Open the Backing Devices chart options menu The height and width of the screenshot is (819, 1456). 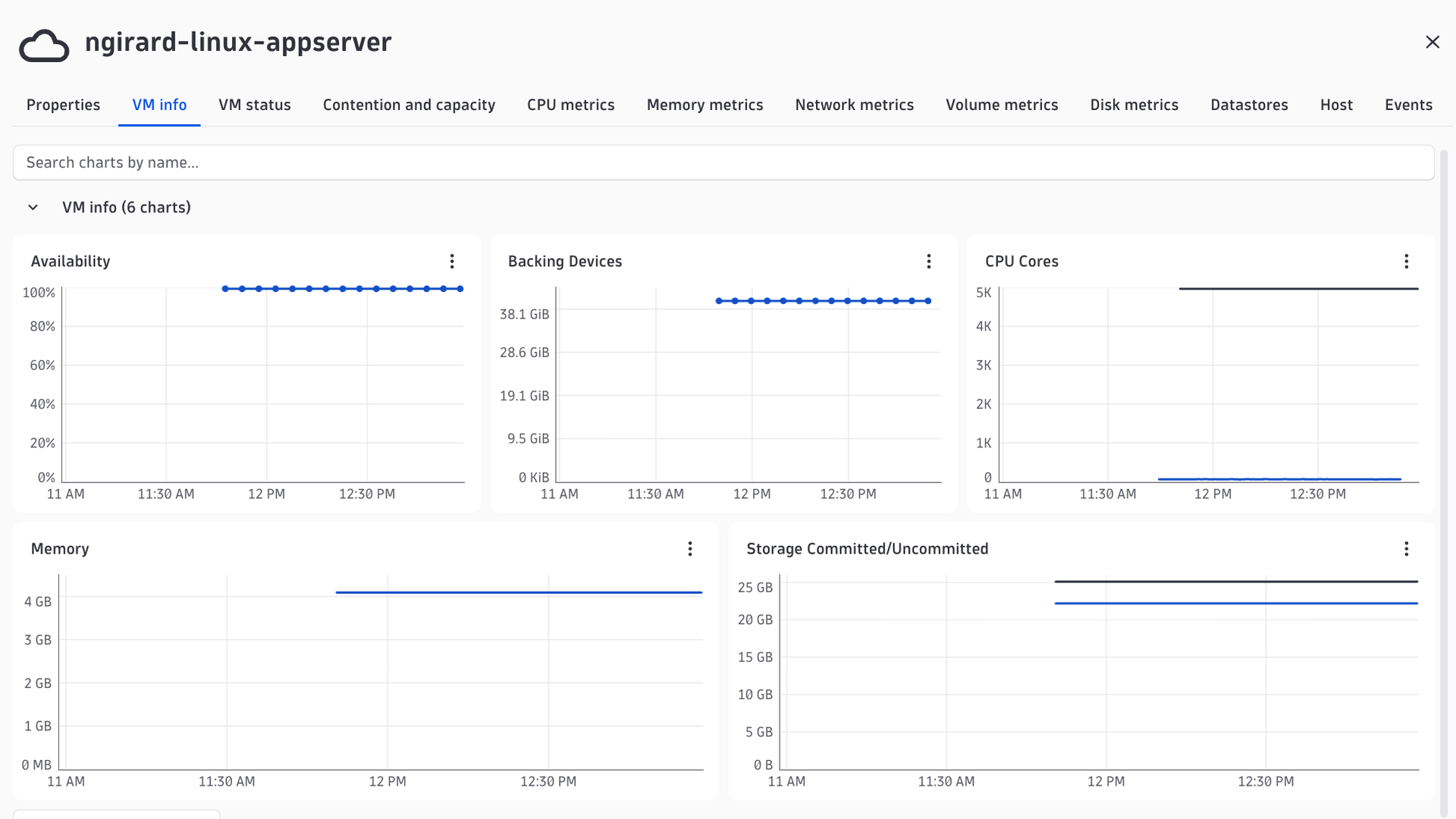929,262
